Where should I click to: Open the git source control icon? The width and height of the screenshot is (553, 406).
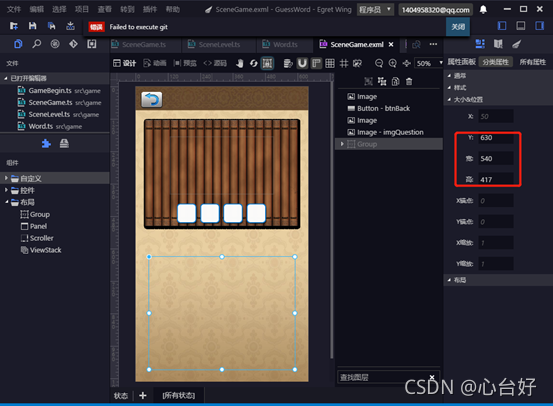coord(73,44)
